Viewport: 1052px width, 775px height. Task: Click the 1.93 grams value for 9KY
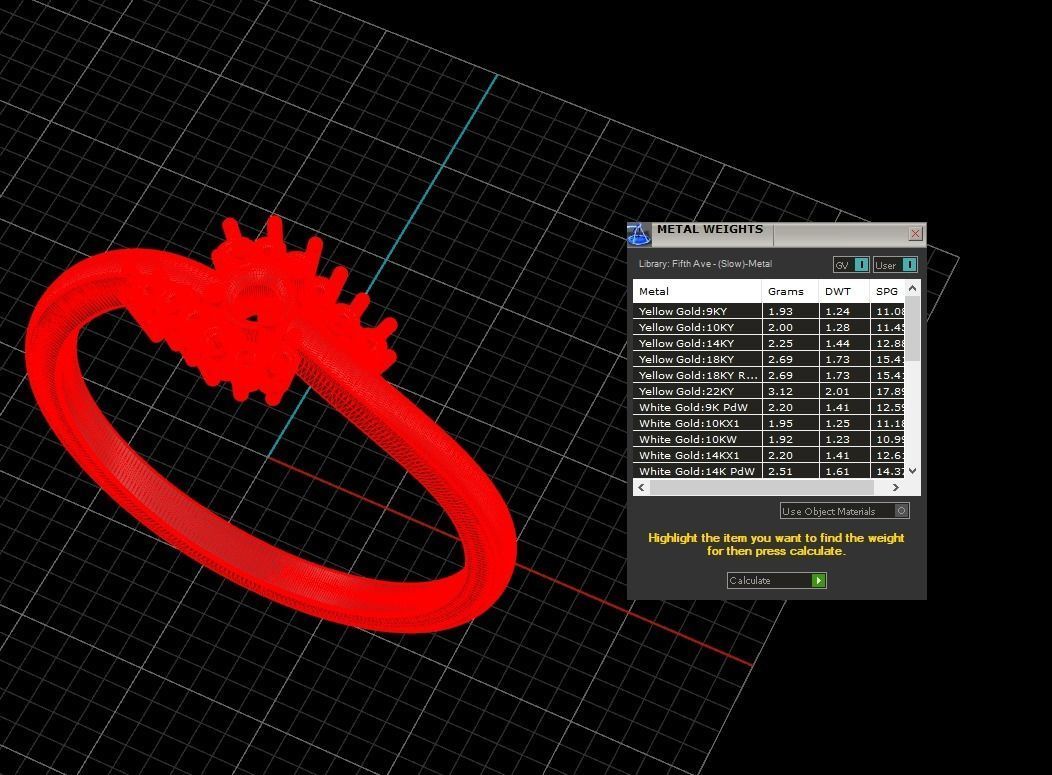click(780, 311)
